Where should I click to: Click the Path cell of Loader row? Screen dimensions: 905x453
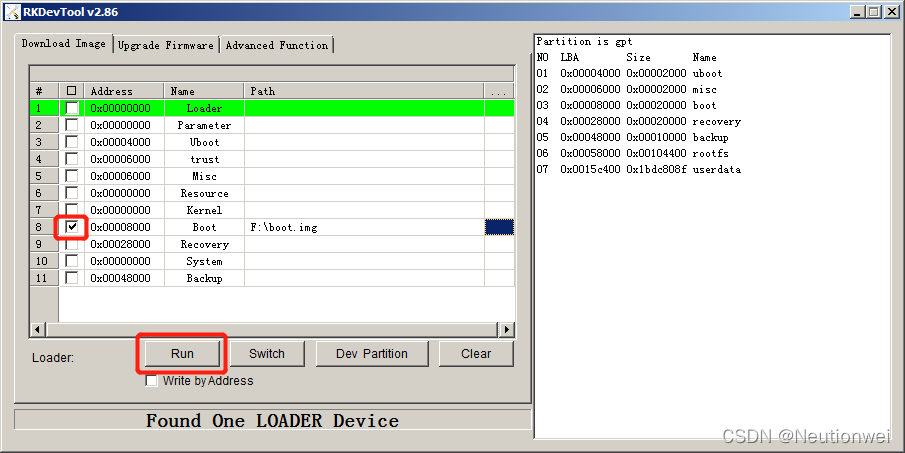point(364,108)
